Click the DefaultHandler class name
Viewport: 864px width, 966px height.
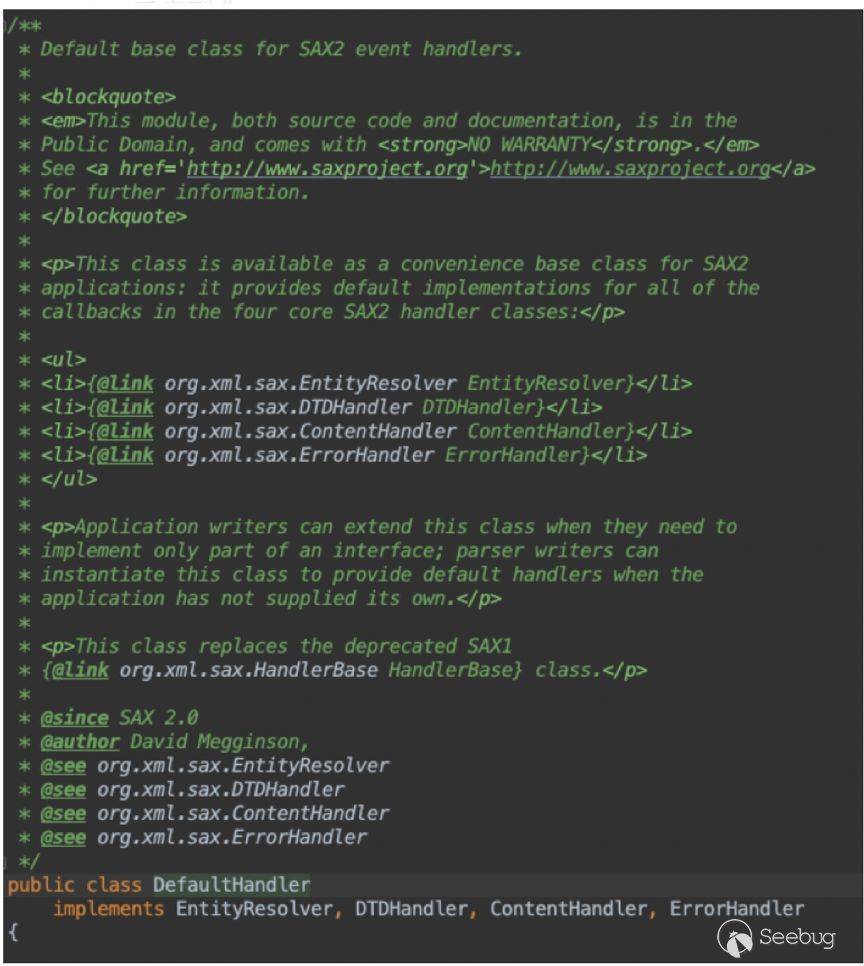pyautogui.click(x=231, y=885)
